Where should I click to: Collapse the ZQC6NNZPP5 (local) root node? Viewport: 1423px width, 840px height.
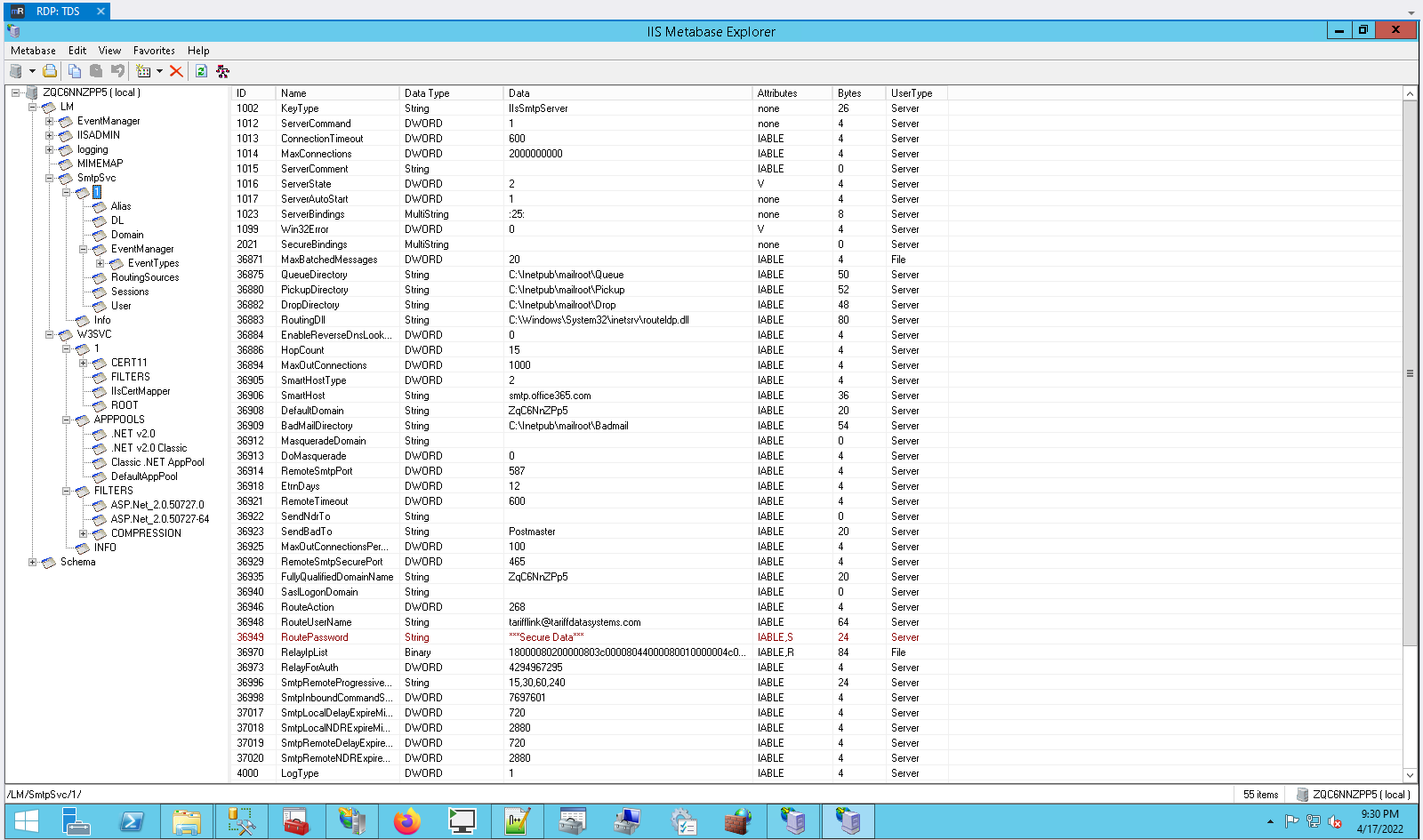[x=15, y=92]
